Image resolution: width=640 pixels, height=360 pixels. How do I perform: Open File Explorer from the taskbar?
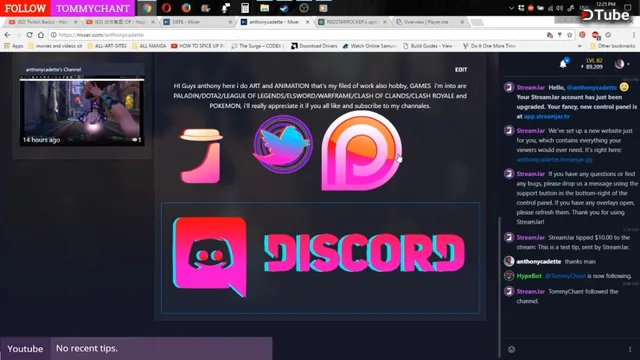click(264, 8)
